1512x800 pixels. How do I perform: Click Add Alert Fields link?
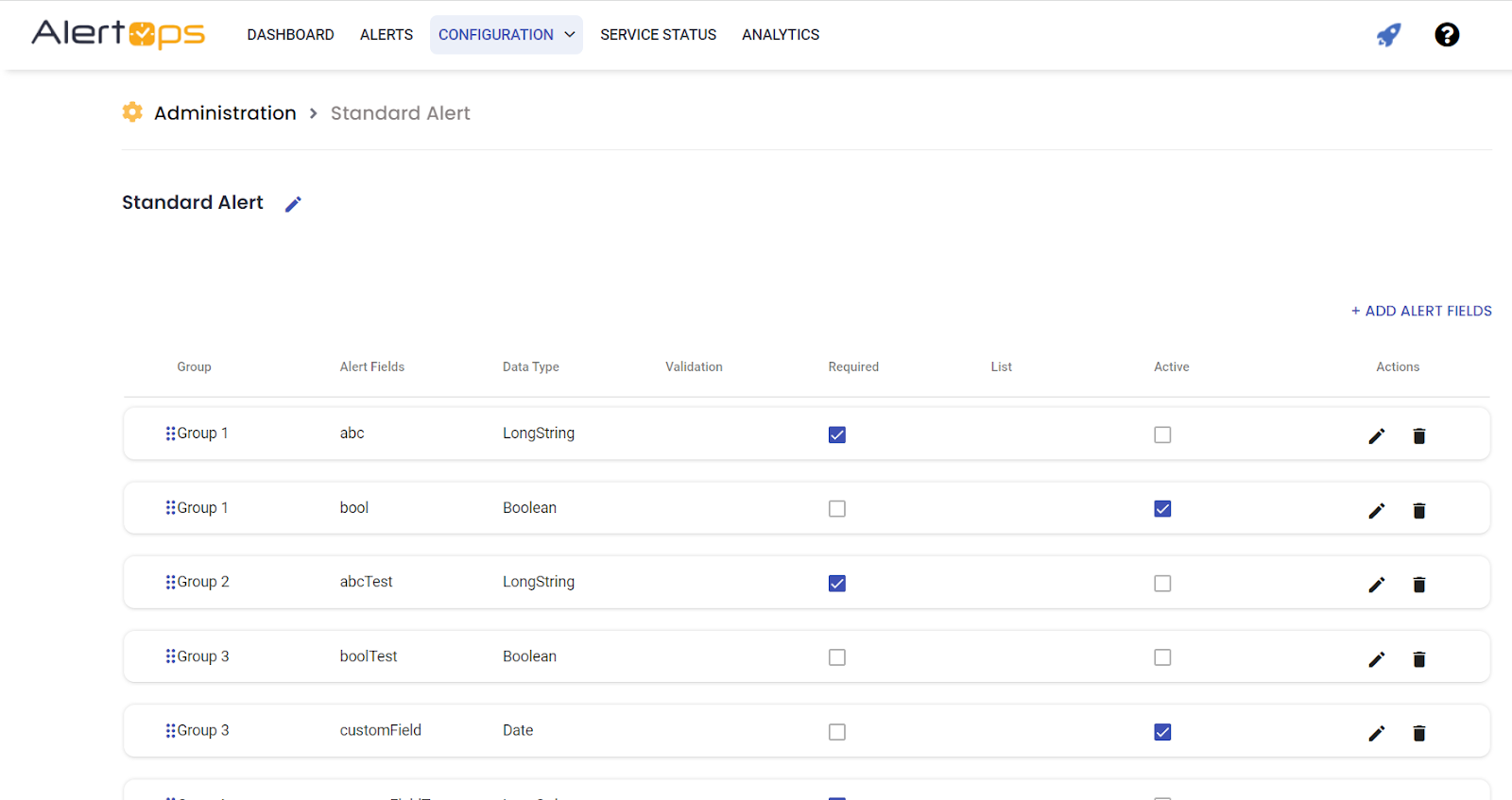coord(1421,311)
